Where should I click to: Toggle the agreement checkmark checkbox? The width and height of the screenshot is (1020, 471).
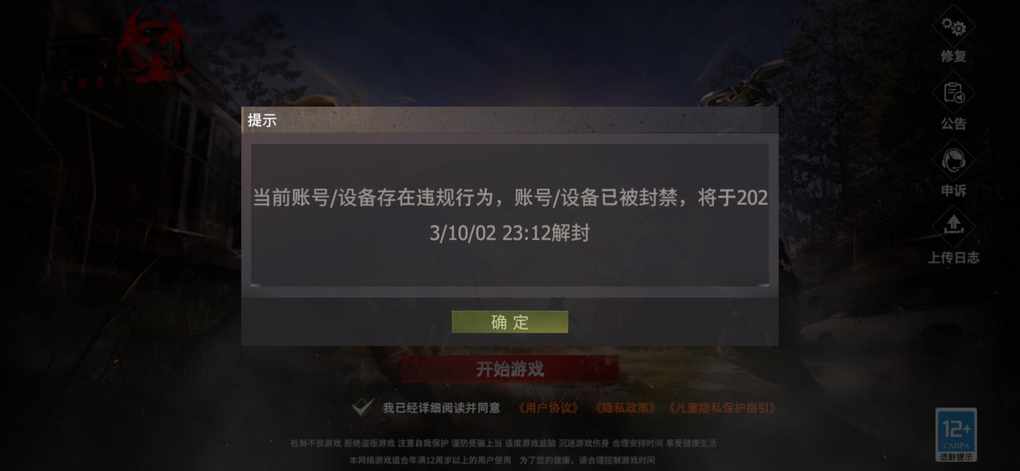click(x=362, y=407)
